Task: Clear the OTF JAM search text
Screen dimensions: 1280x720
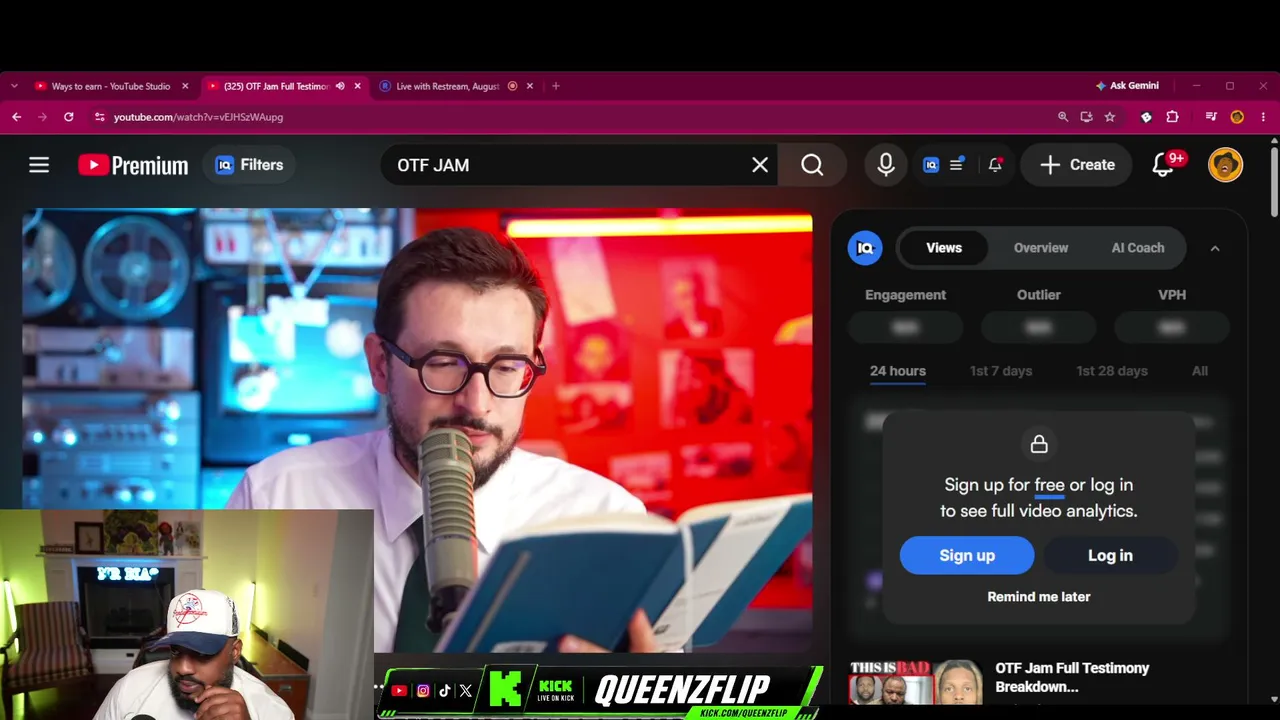Action: 760,165
